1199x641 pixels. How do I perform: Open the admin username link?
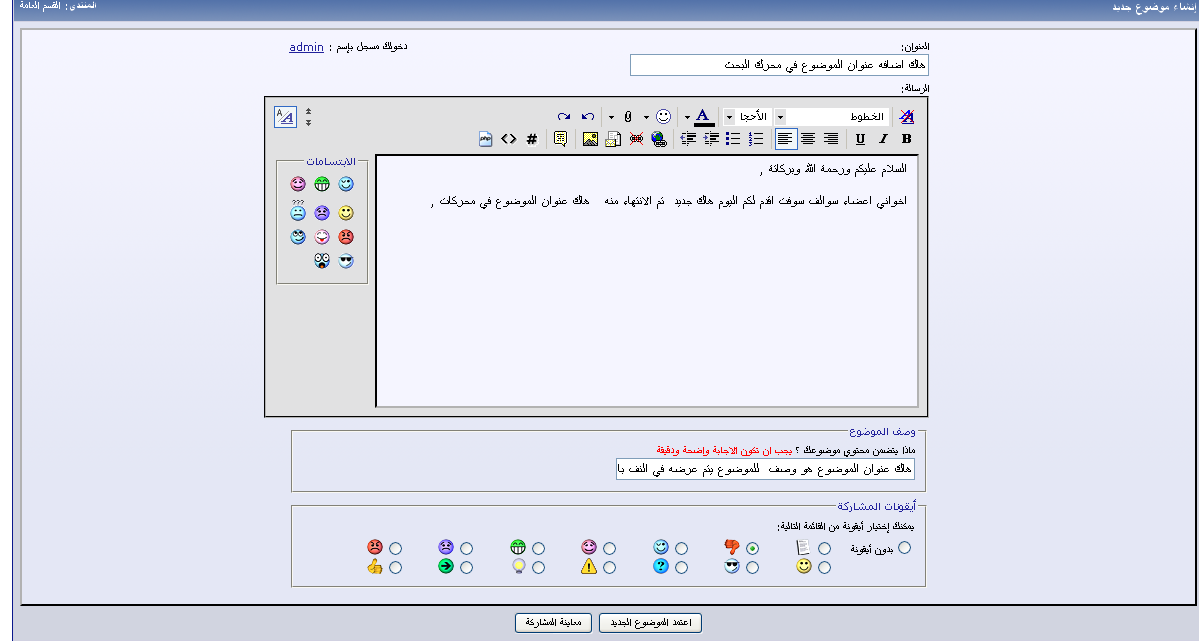tap(306, 47)
